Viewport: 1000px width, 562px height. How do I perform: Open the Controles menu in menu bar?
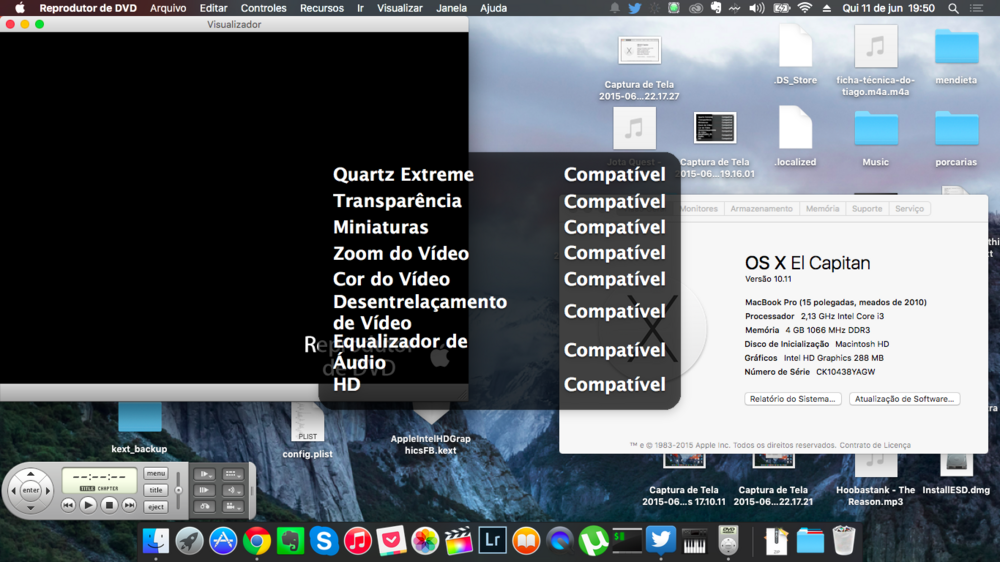click(264, 8)
